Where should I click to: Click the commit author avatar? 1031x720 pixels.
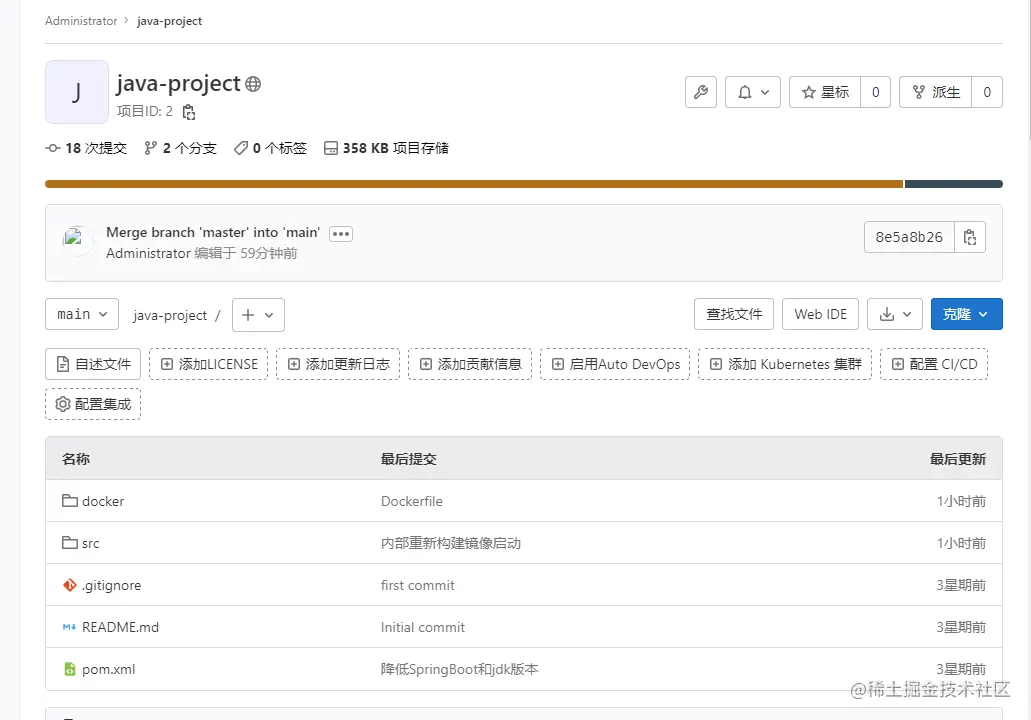(76, 241)
